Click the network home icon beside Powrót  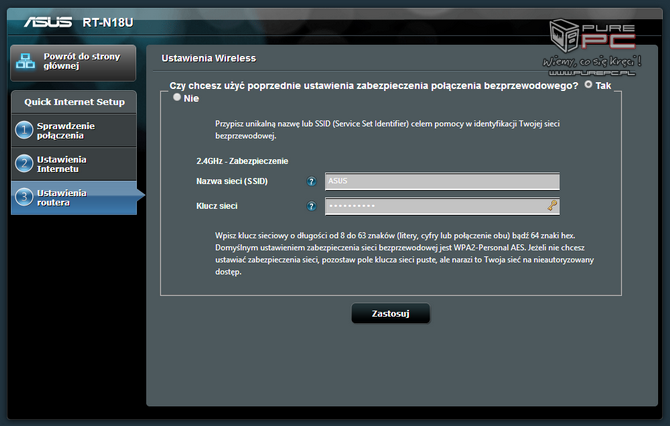point(27,62)
